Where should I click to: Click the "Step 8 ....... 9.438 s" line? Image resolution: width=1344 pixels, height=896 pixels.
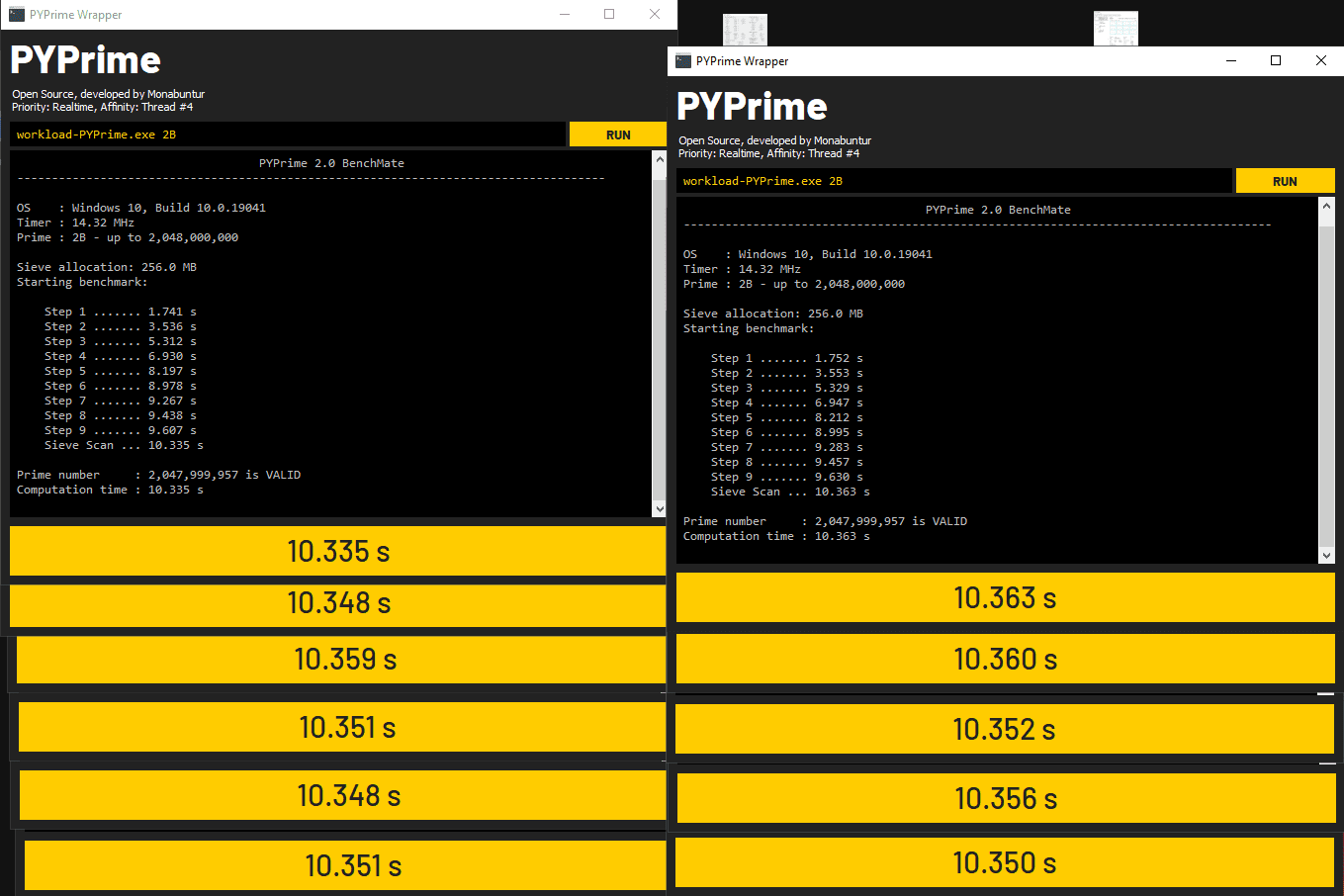[x=121, y=415]
